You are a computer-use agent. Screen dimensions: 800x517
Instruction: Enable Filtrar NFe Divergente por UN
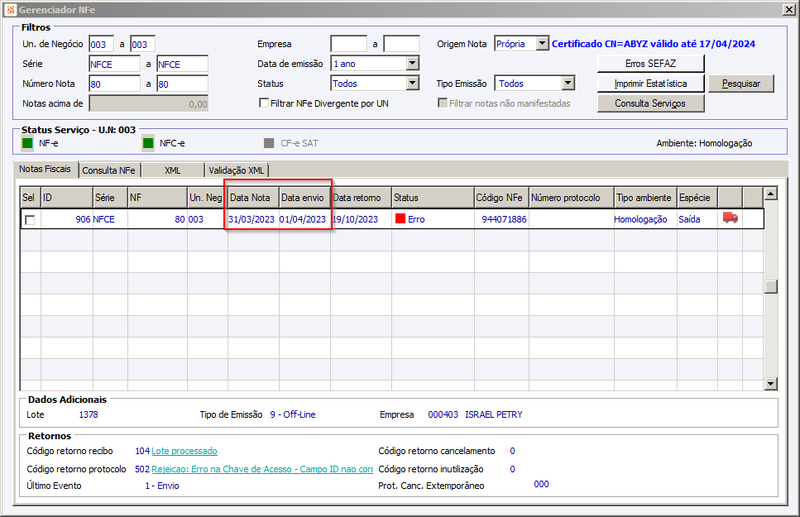(264, 103)
